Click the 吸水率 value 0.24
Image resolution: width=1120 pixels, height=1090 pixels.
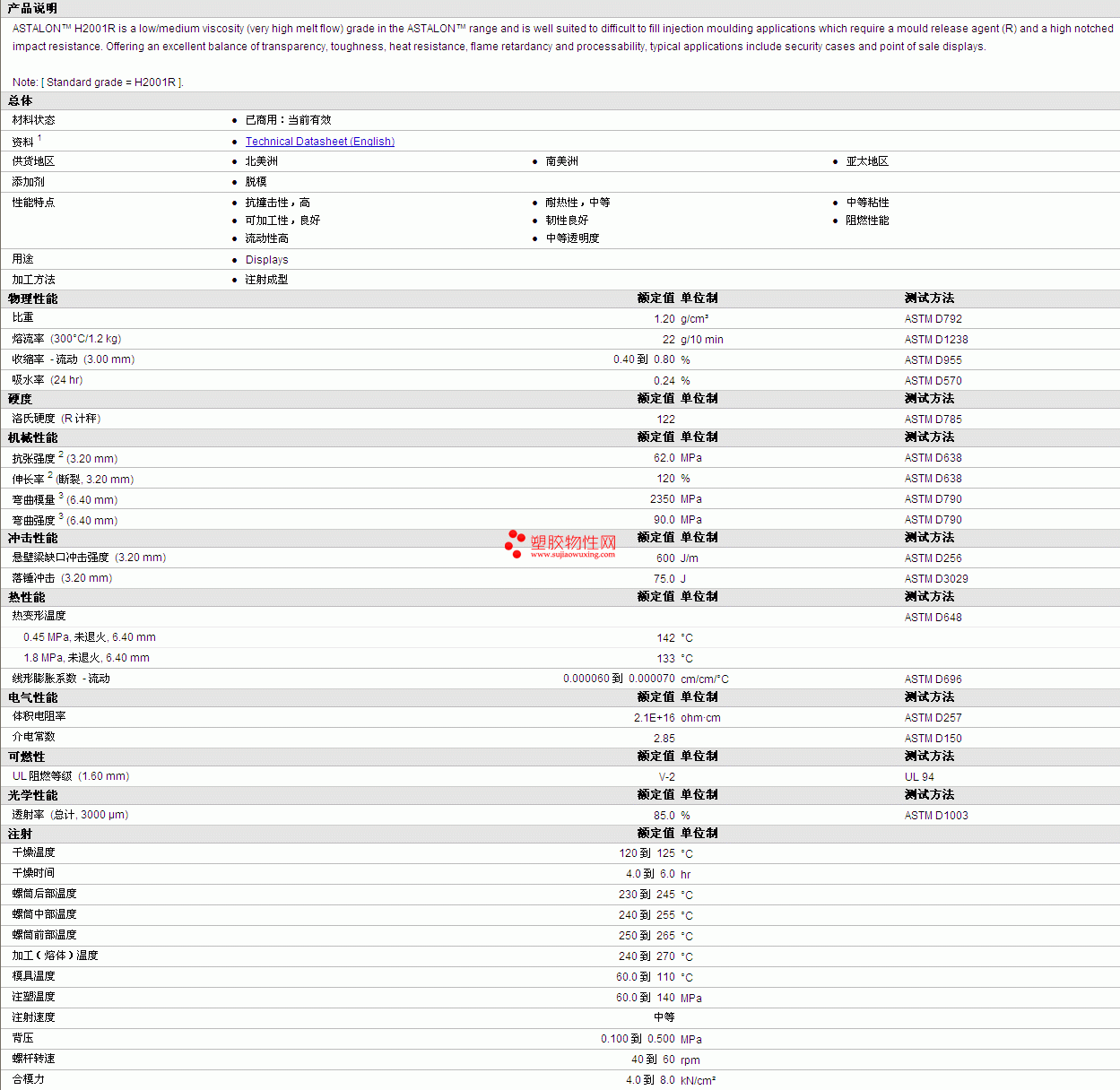664,381
